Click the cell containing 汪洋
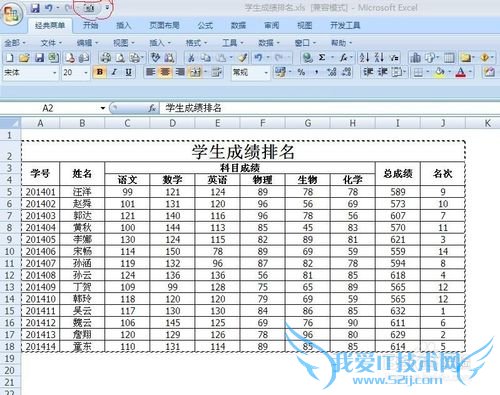Viewport: 500px width, 395px height. pos(82,192)
